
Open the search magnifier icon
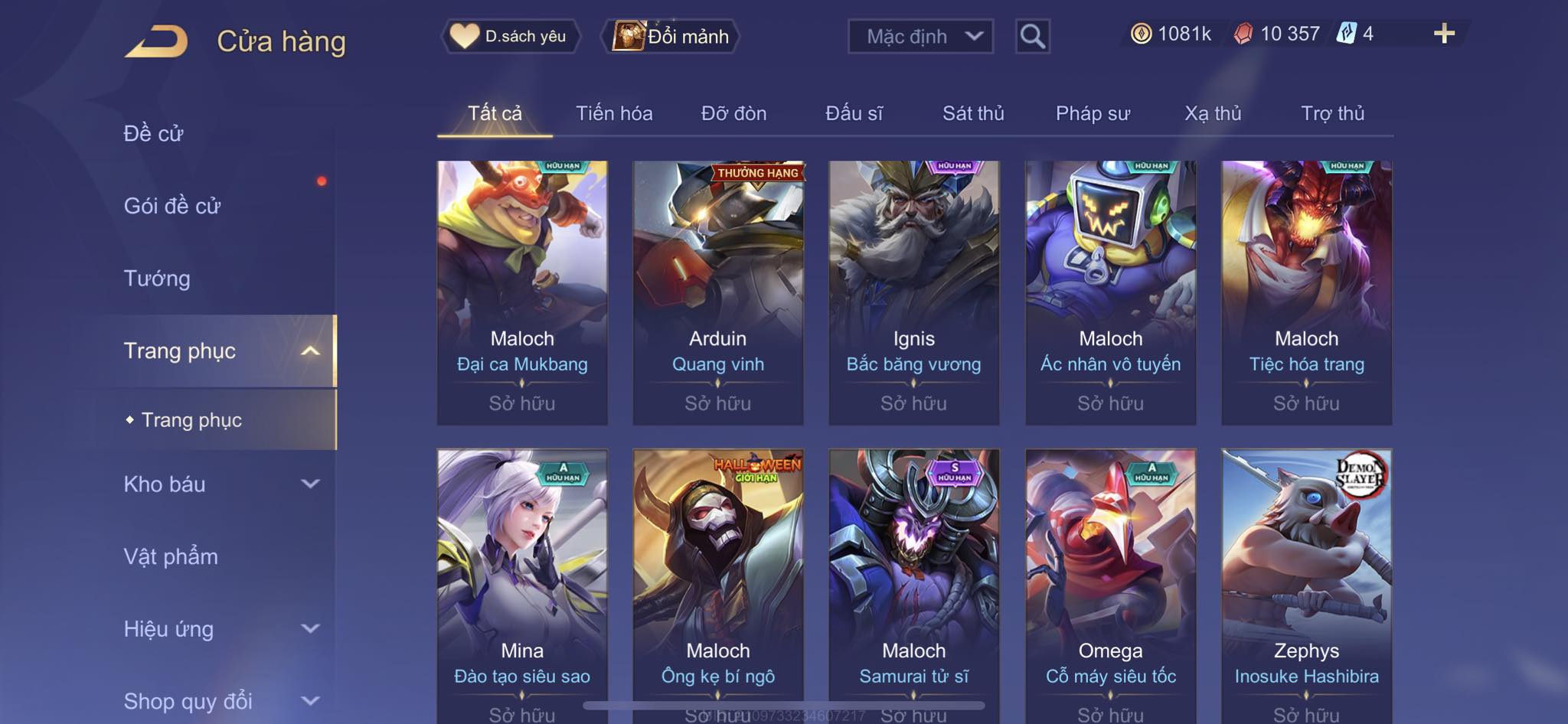point(1032,36)
